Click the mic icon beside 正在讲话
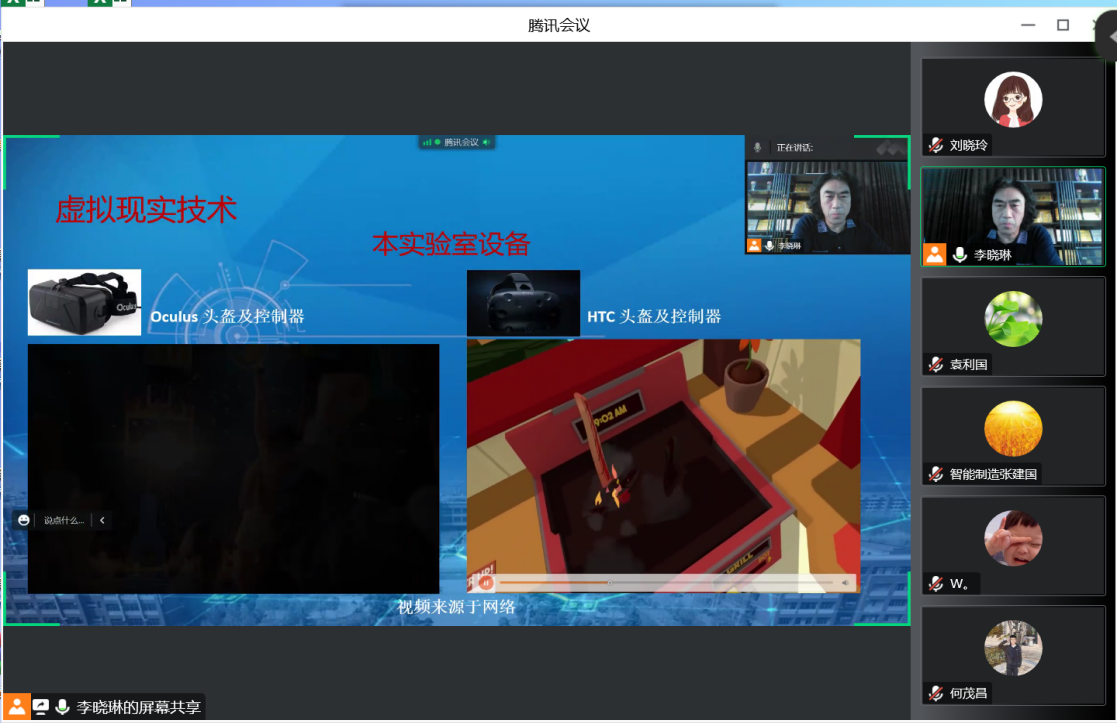 (x=757, y=147)
